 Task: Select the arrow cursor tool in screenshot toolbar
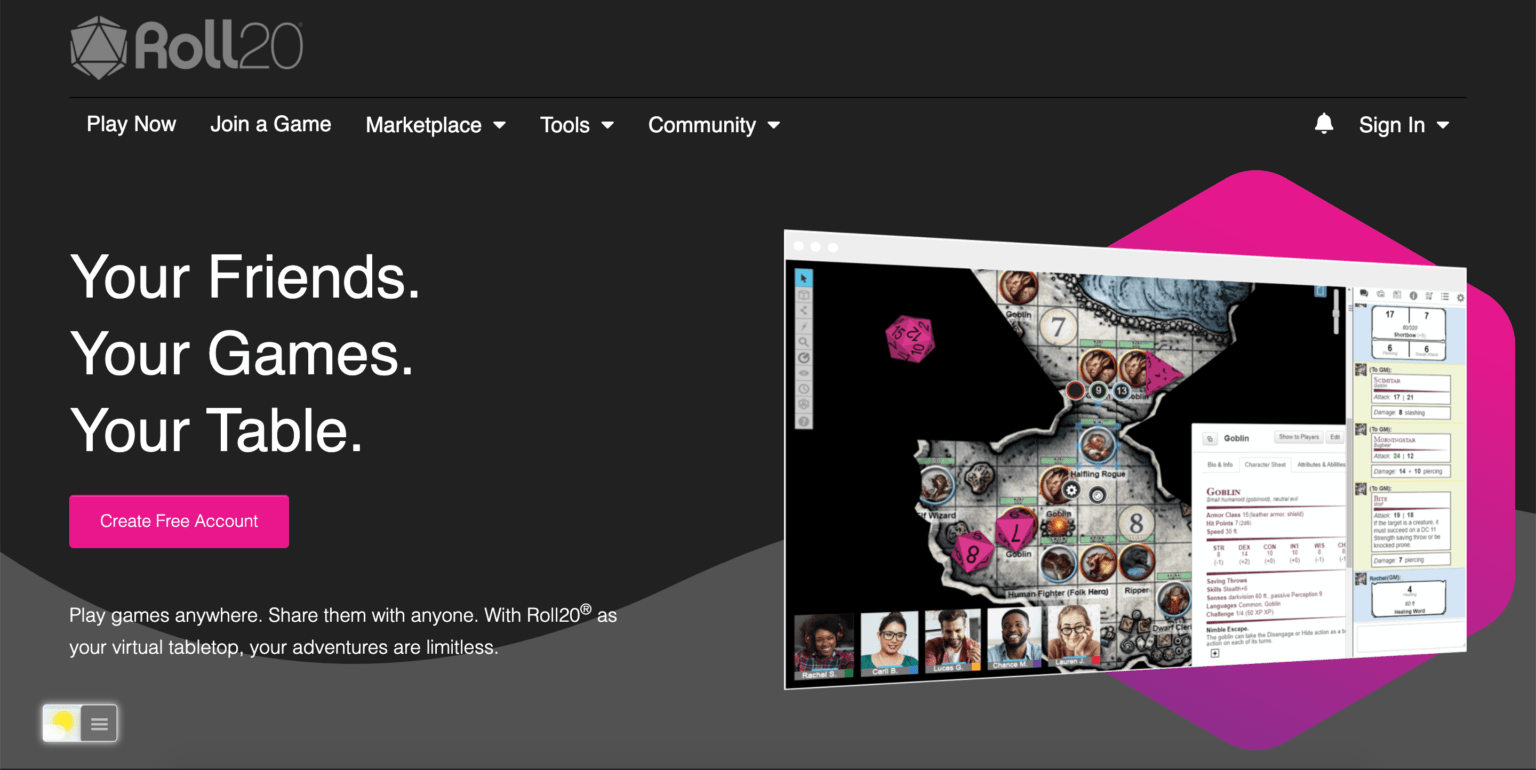tap(804, 278)
